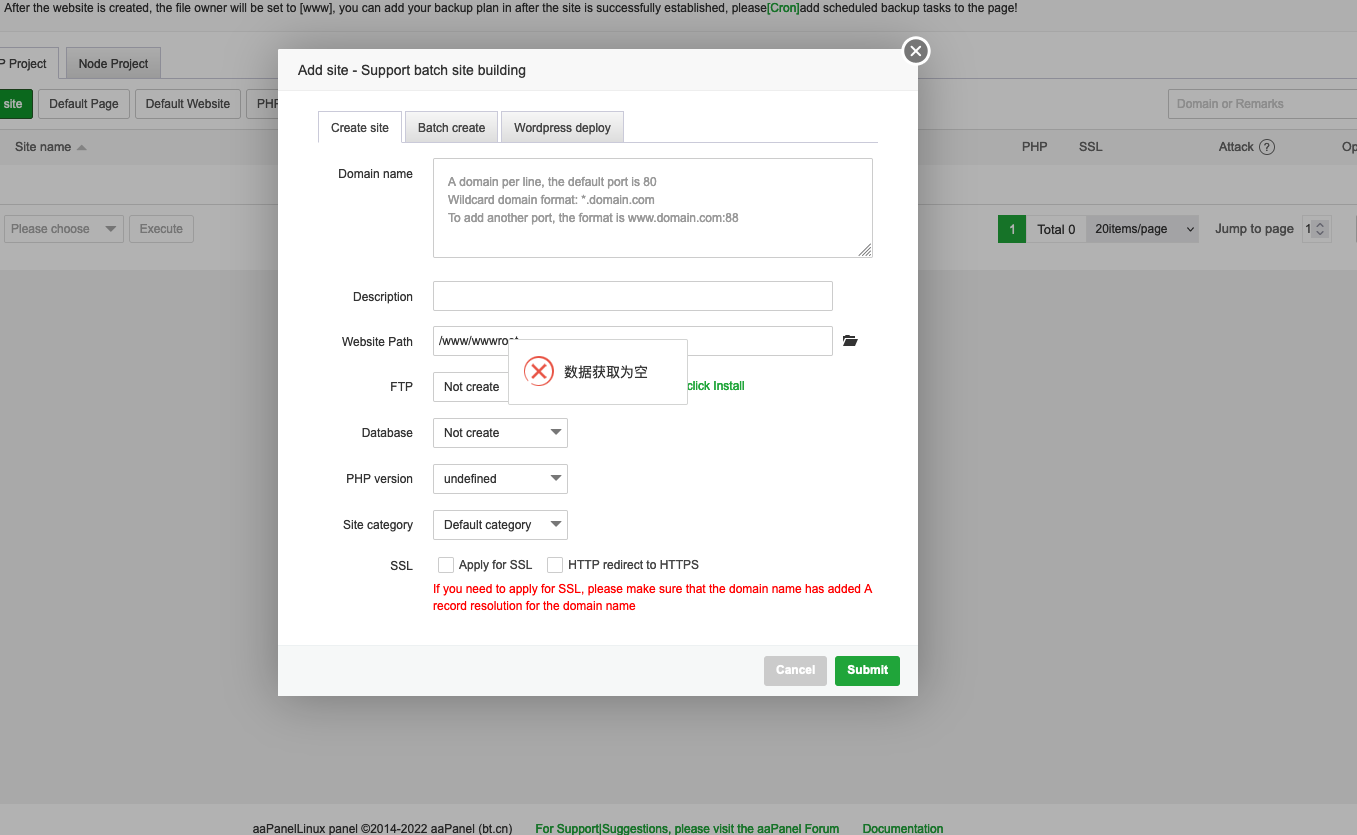This screenshot has height=835, width=1357.
Task: Click the Attack help question mark icon
Action: tap(1267, 147)
